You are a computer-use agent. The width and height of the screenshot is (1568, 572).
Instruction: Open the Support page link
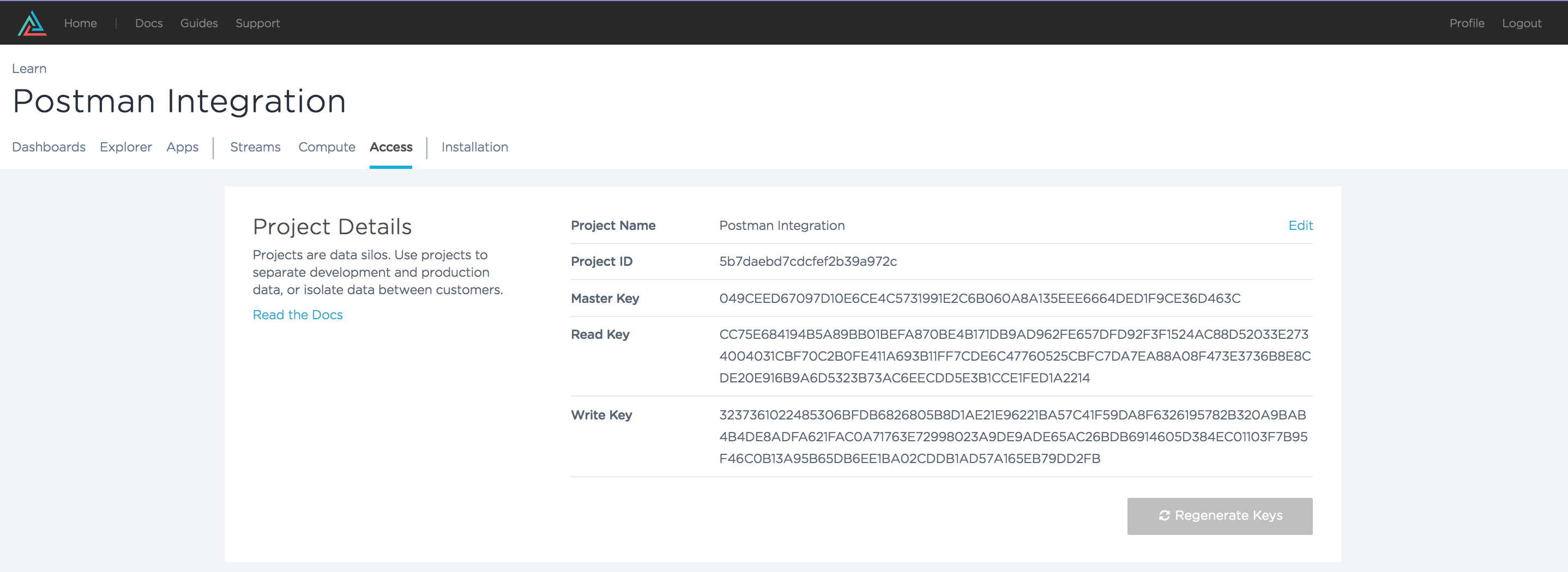(257, 23)
